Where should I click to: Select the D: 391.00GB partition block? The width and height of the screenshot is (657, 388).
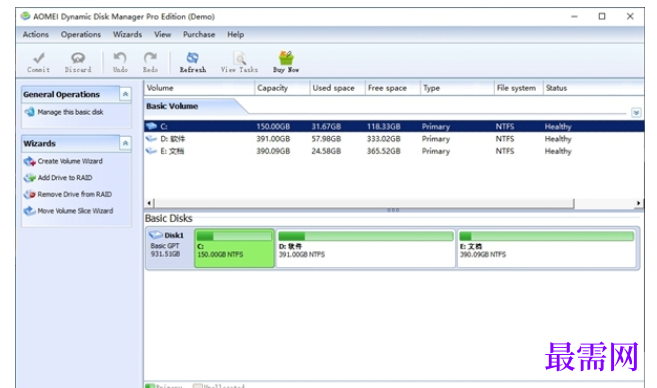(x=365, y=248)
